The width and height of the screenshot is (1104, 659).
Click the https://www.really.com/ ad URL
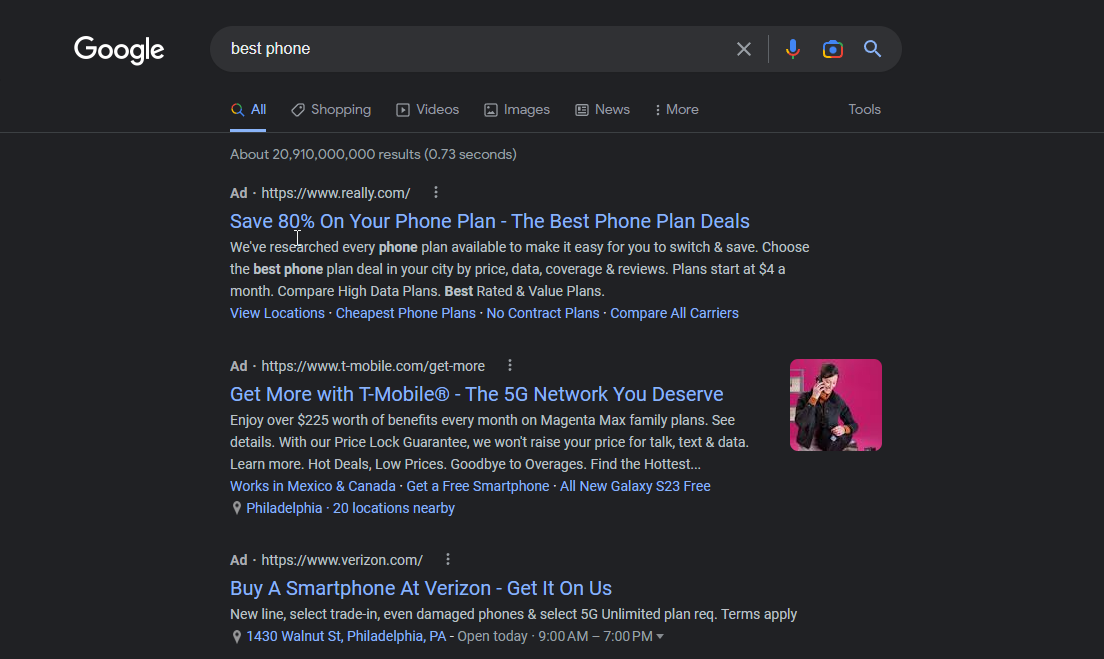coord(336,193)
